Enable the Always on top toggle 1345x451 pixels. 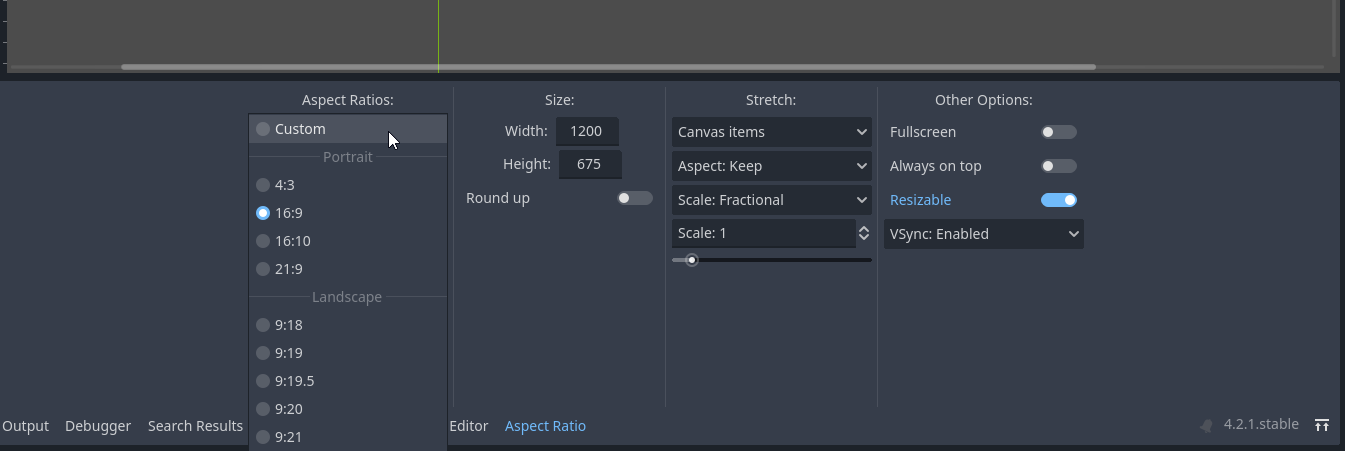pyautogui.click(x=1059, y=166)
